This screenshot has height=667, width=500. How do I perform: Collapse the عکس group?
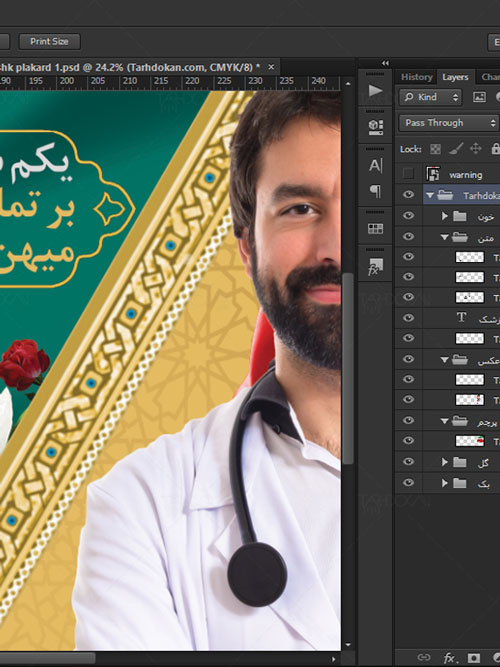coord(445,360)
